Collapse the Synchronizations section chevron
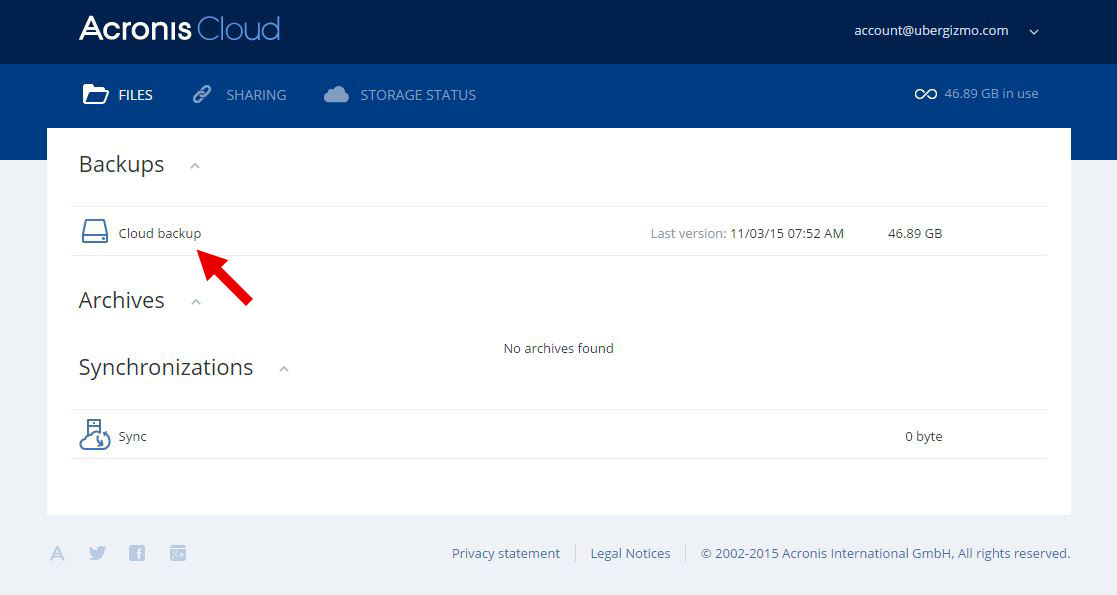The width and height of the screenshot is (1117, 595). [284, 369]
